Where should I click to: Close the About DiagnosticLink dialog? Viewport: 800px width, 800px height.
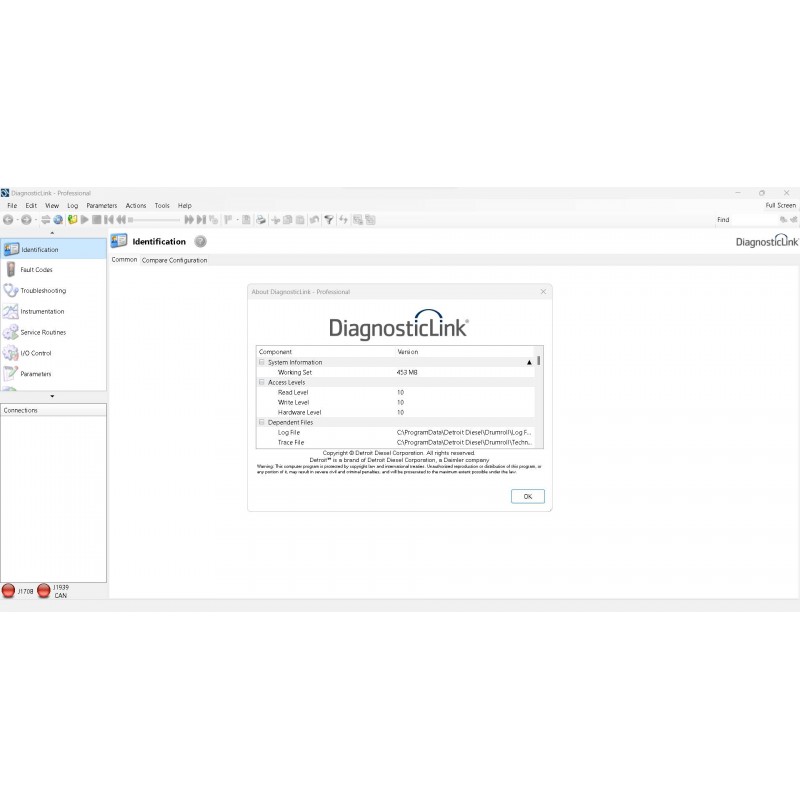(x=543, y=292)
